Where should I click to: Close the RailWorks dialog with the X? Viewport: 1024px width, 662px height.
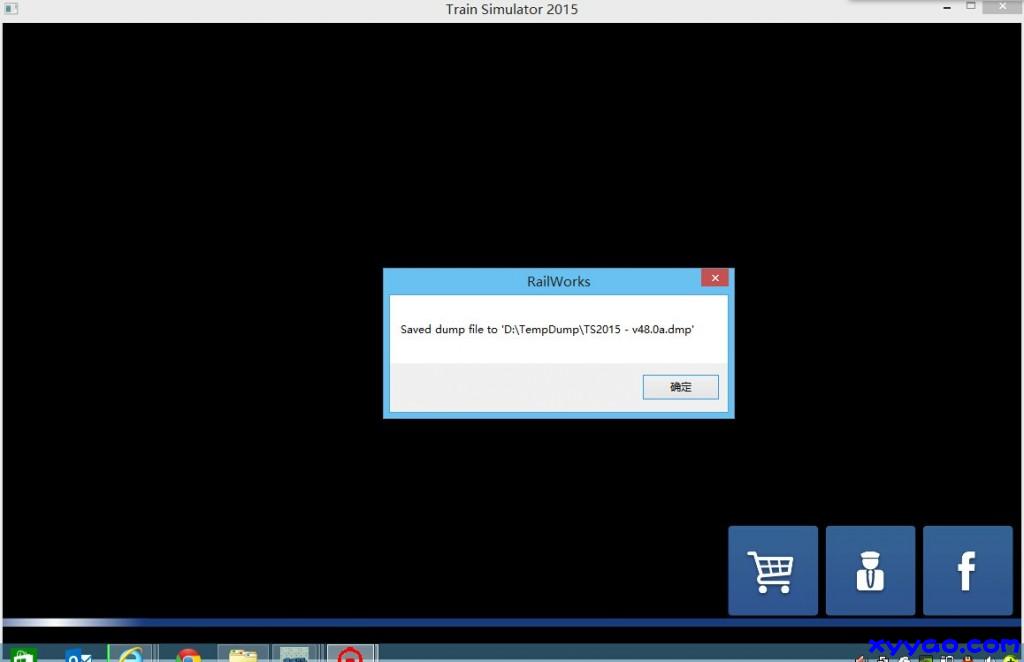click(x=714, y=278)
